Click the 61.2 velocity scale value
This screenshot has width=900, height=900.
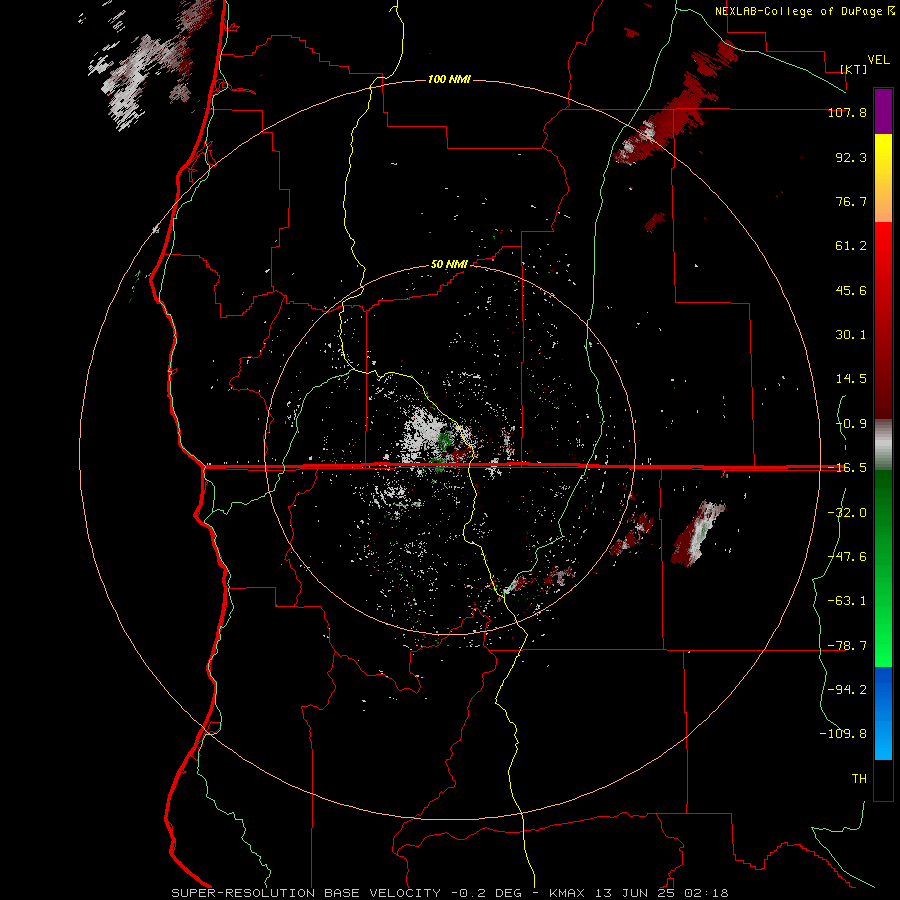(x=851, y=246)
